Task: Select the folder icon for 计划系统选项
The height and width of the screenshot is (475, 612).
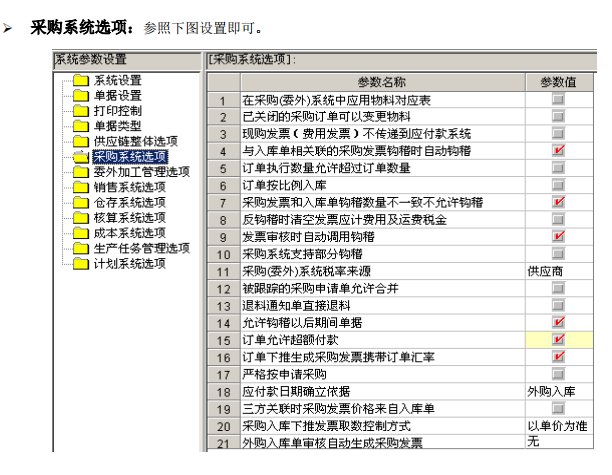Action: tap(81, 263)
